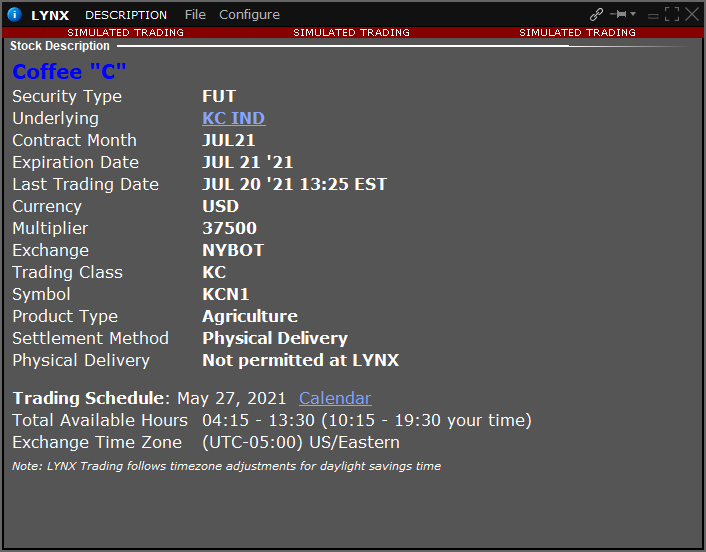The width and height of the screenshot is (706, 552).
Task: Click the Security Type label
Action: [67, 97]
